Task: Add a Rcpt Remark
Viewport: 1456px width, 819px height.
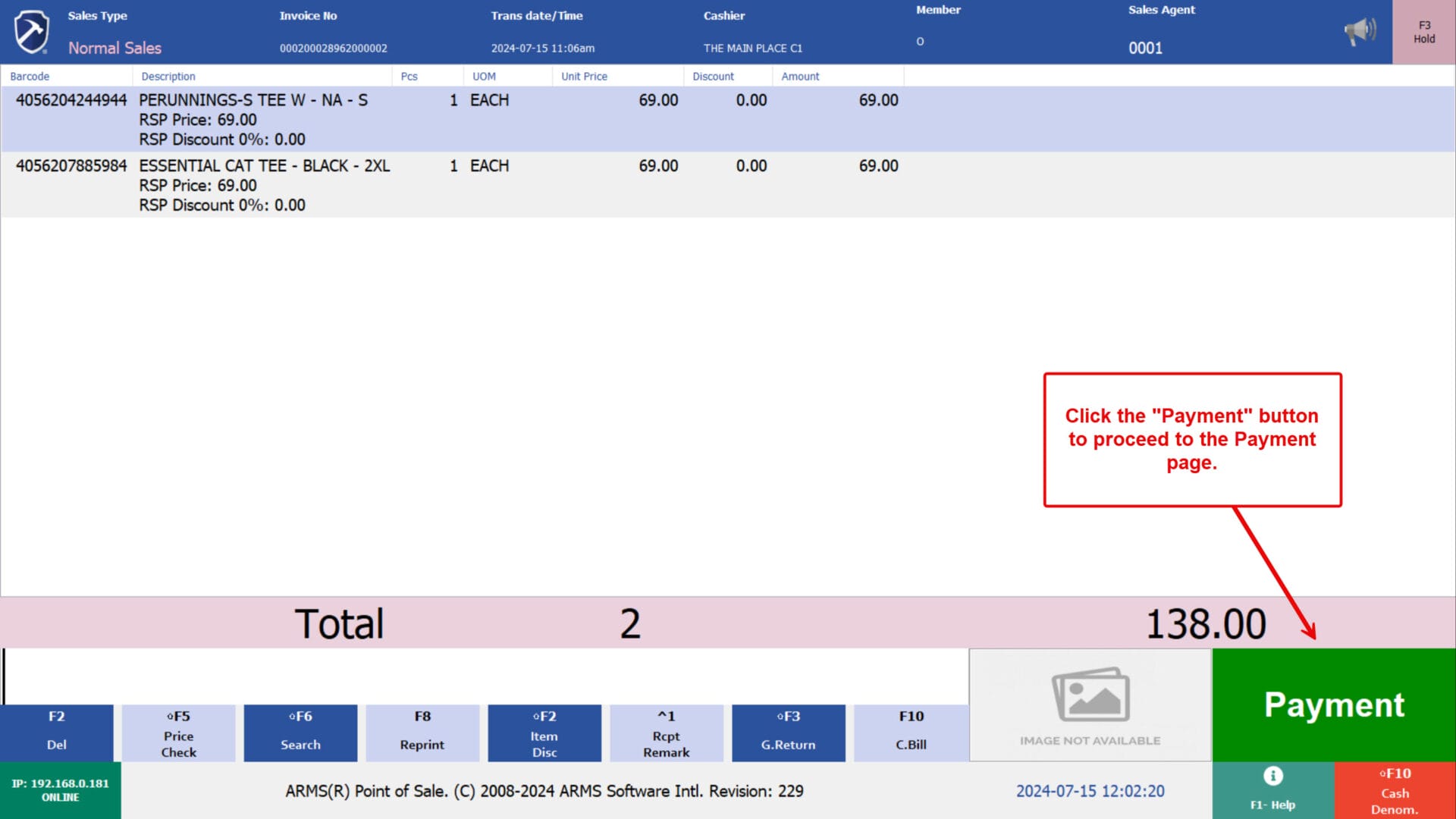Action: point(666,733)
